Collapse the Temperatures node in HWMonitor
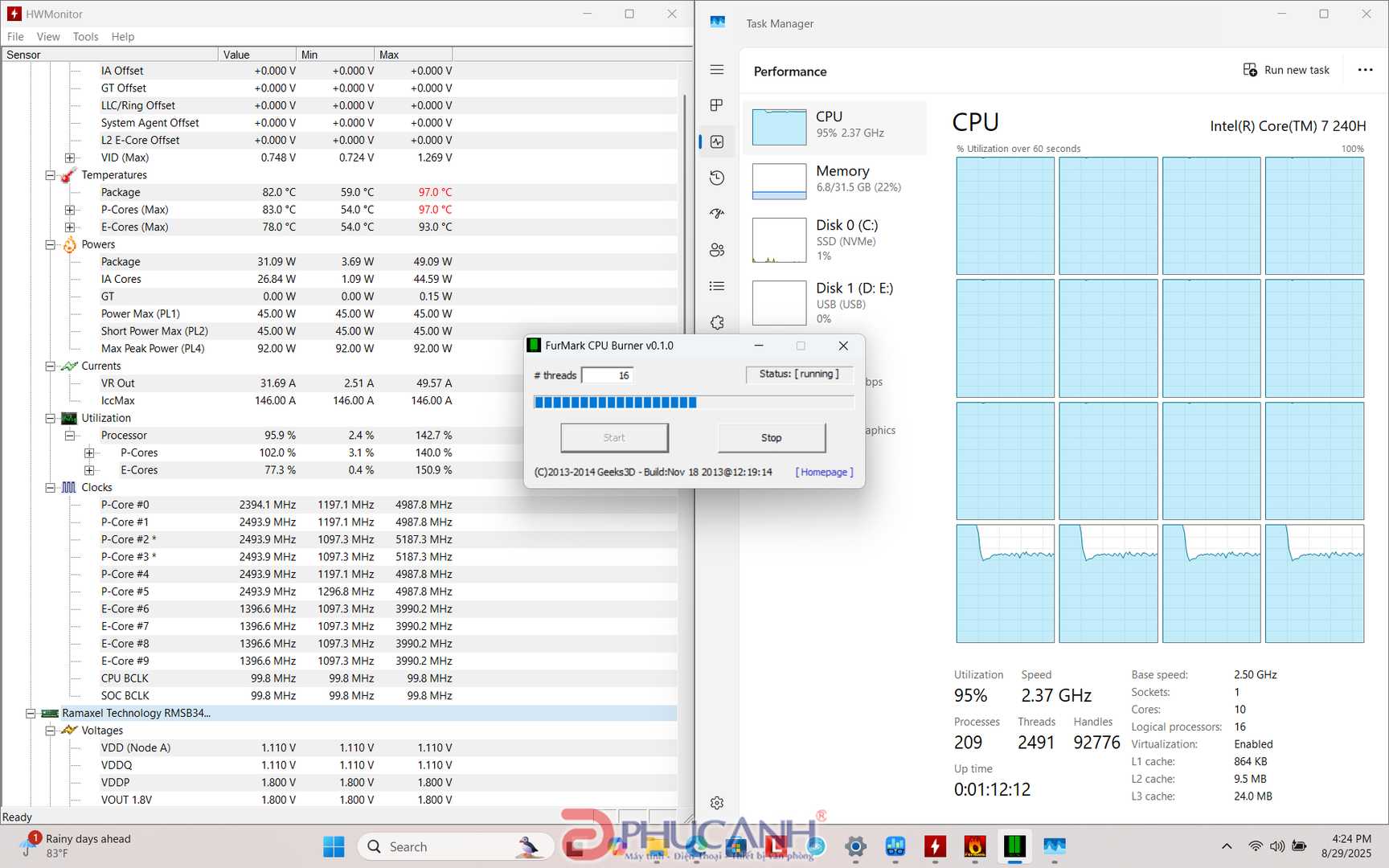 (50, 175)
